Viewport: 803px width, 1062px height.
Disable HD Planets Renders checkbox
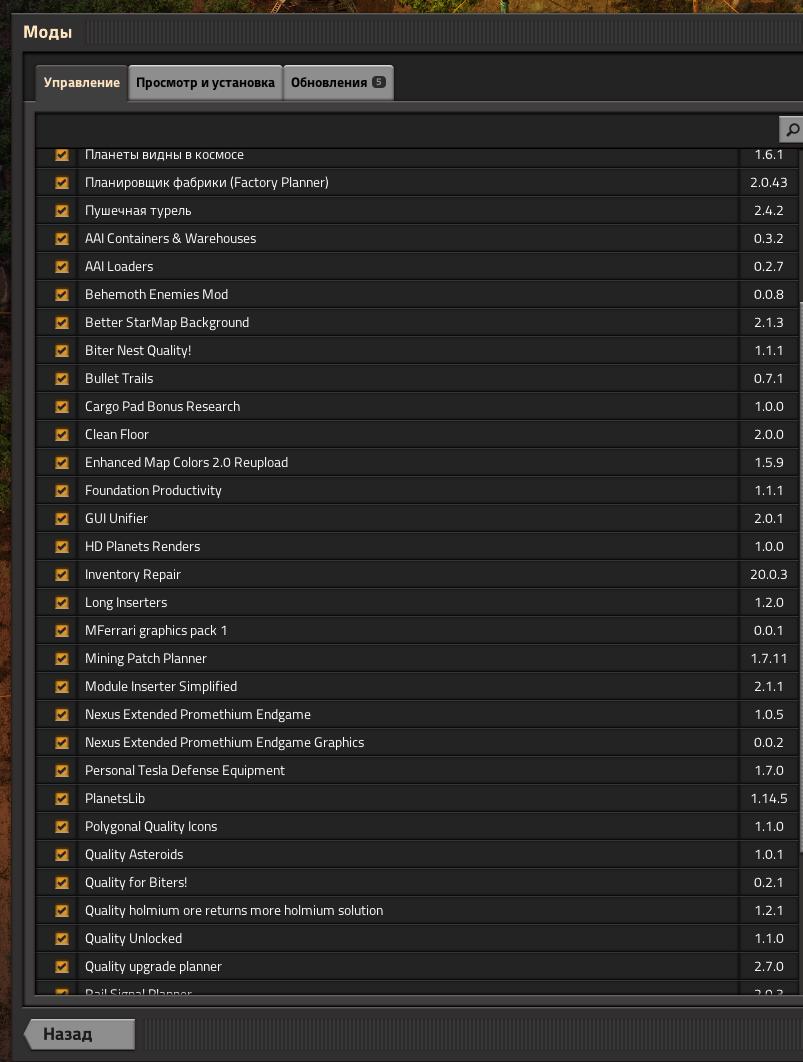[62, 547]
